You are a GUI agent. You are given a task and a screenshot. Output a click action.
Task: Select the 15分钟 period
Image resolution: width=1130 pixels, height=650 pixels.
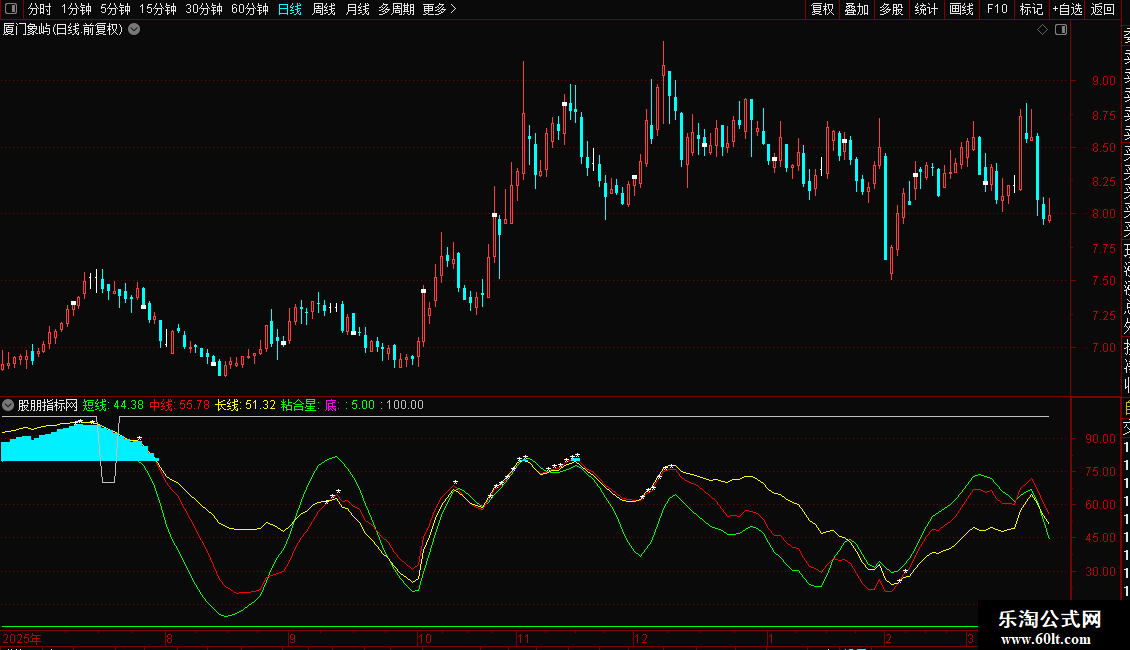click(x=158, y=9)
